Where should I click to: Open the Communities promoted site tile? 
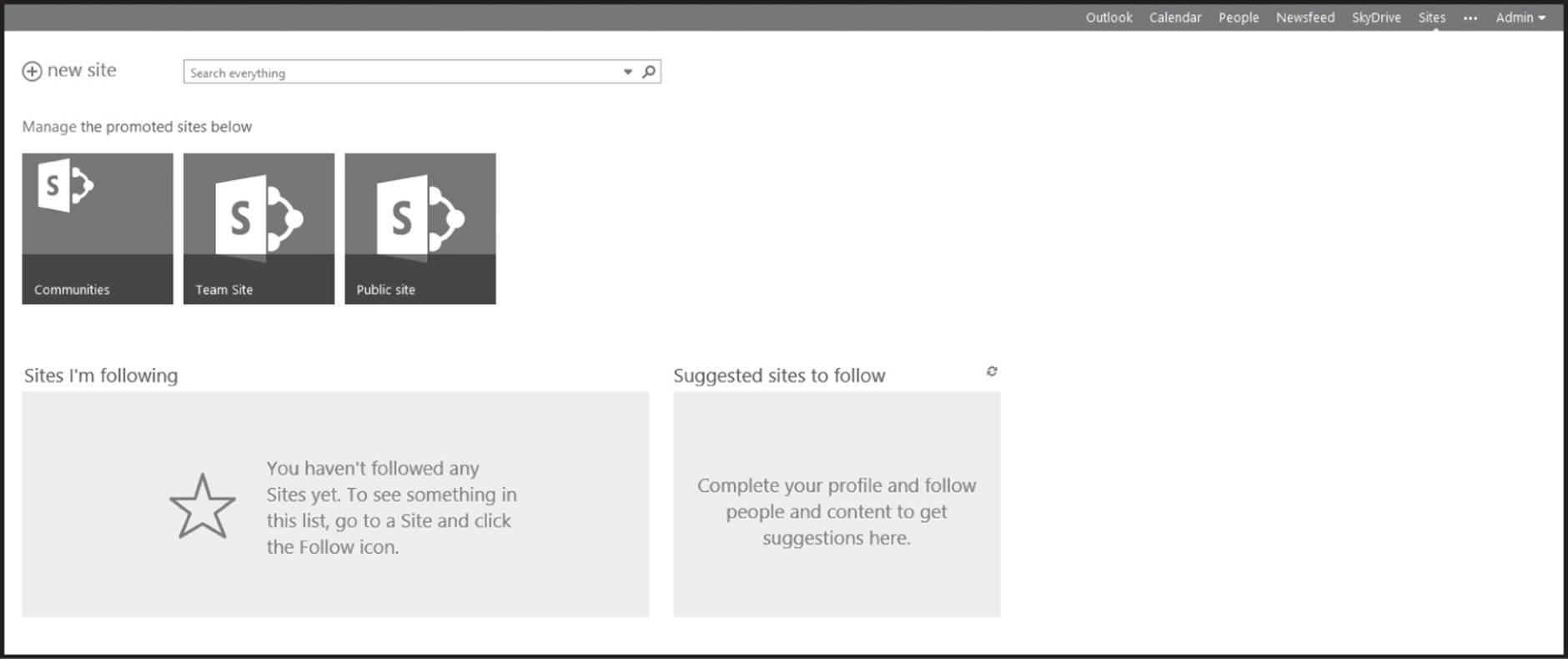(x=98, y=229)
